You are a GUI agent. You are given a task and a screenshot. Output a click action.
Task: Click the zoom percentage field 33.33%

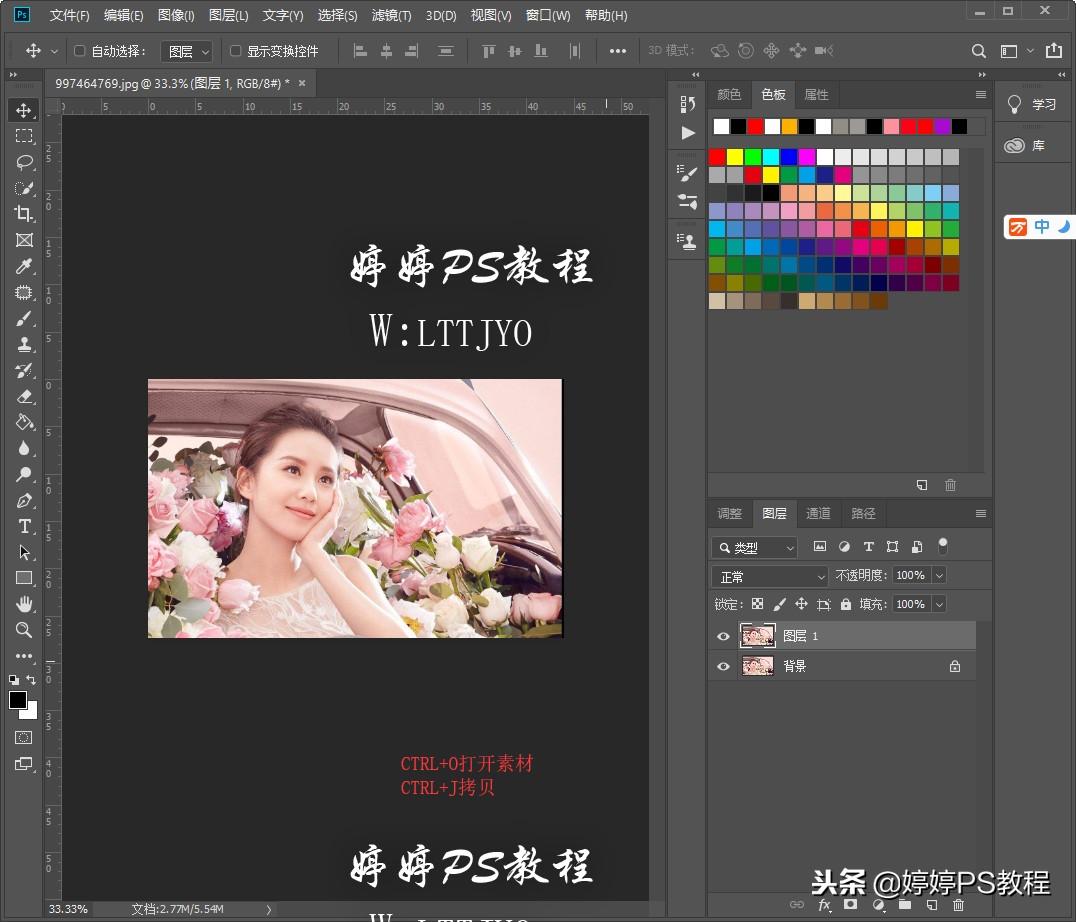(x=68, y=910)
